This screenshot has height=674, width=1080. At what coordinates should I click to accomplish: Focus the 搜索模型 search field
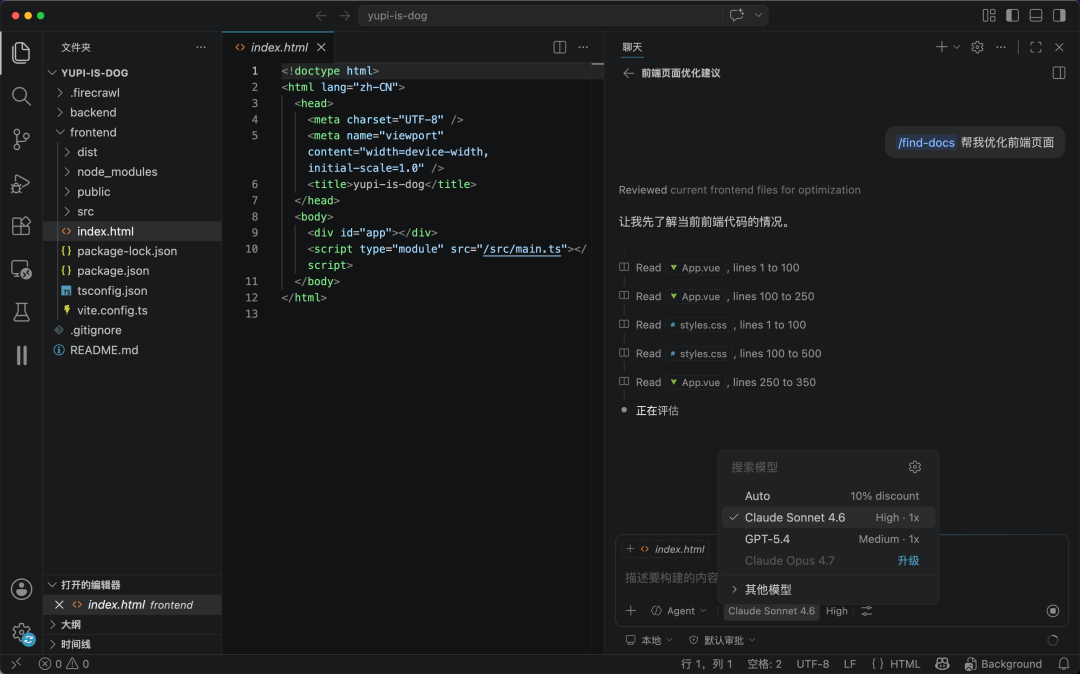(815, 467)
